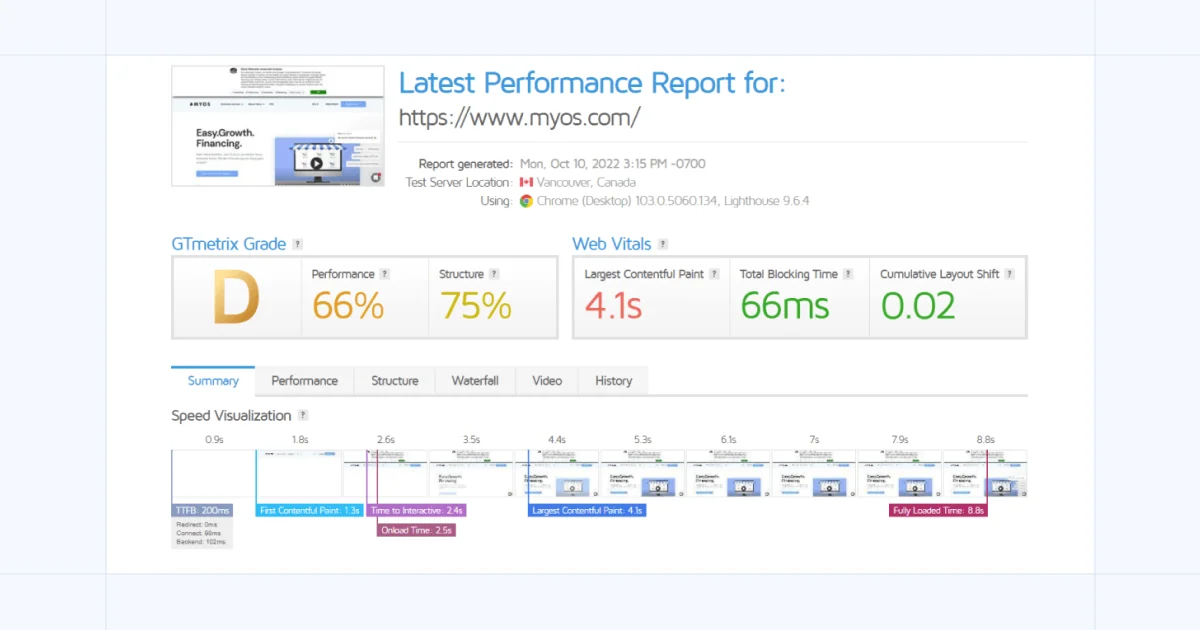Click the myos.com site screenshot thumbnail
This screenshot has height=630, width=1200.
[278, 126]
